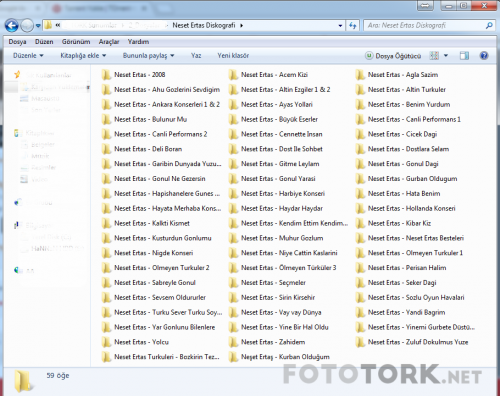Open the Düzen menu
This screenshot has width=500, height=396.
(x=44, y=42)
